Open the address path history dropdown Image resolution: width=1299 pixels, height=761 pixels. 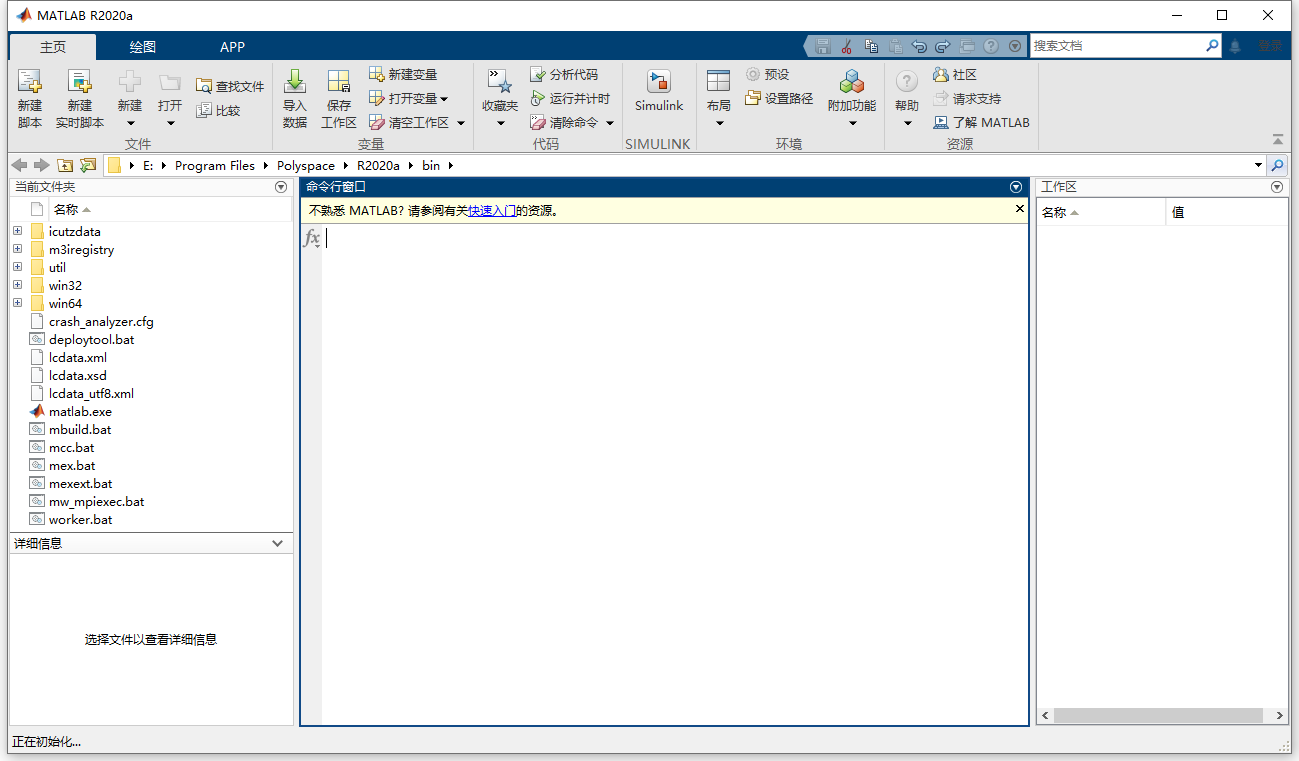(x=1258, y=165)
